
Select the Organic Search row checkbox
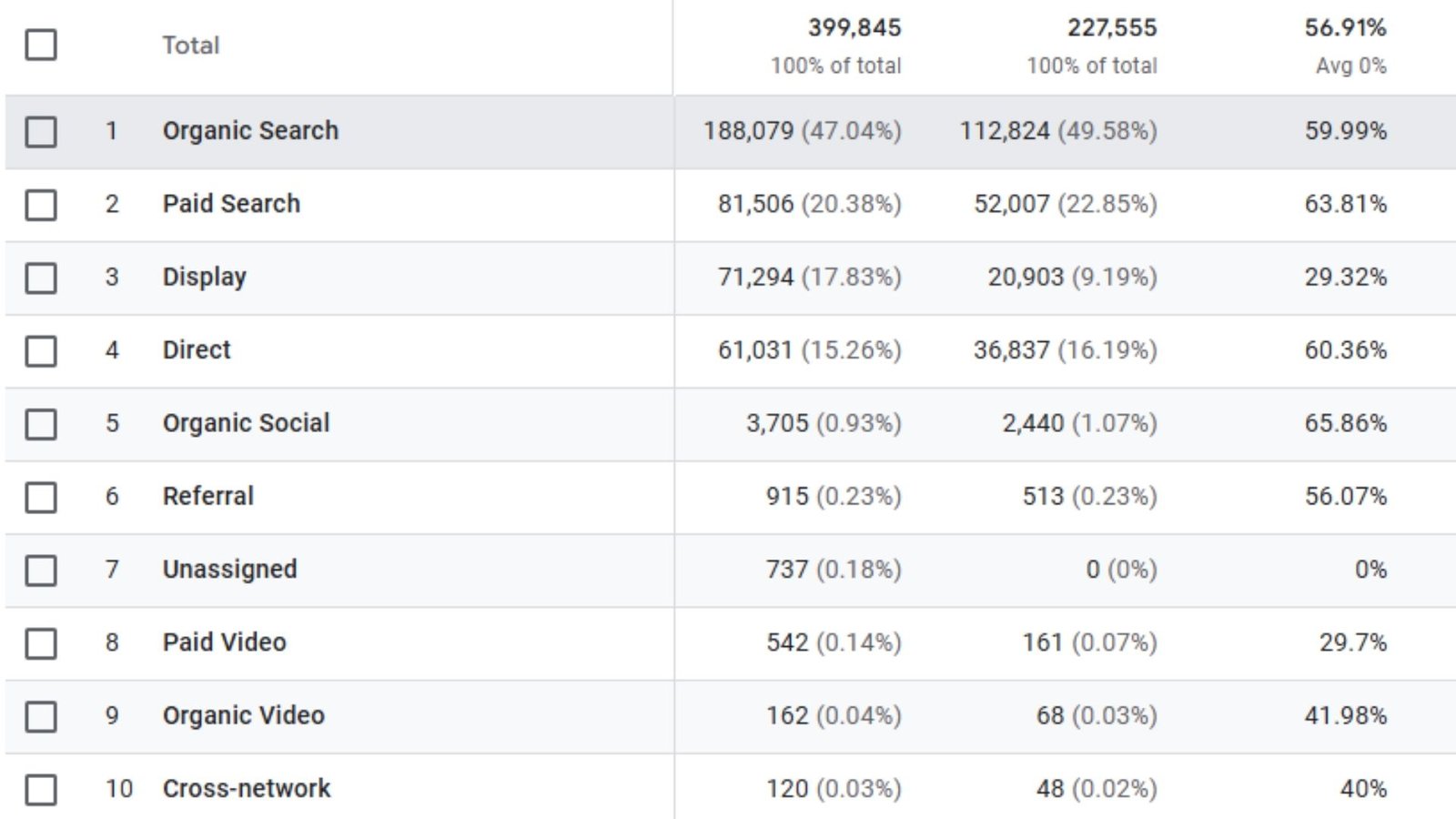(41, 132)
